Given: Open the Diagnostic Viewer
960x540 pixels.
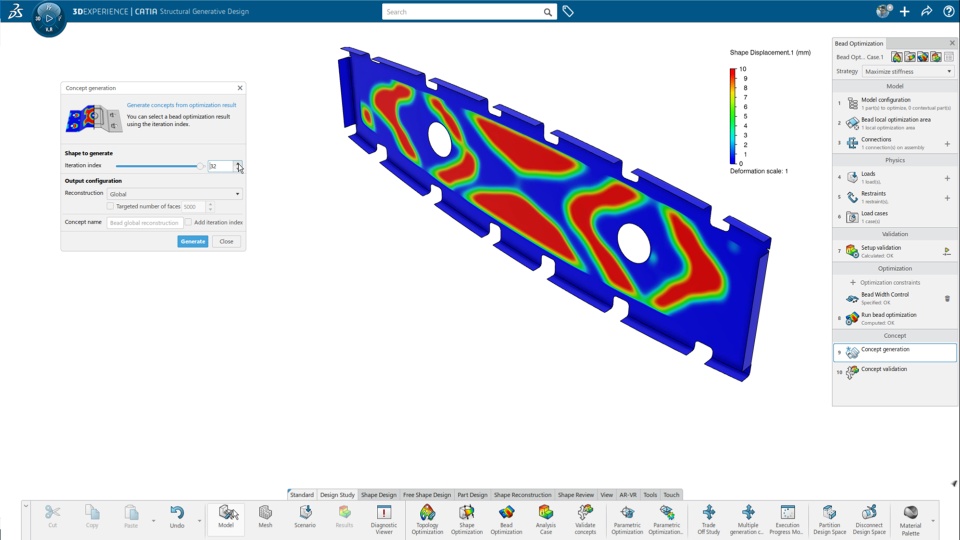Looking at the screenshot, I should pos(384,519).
